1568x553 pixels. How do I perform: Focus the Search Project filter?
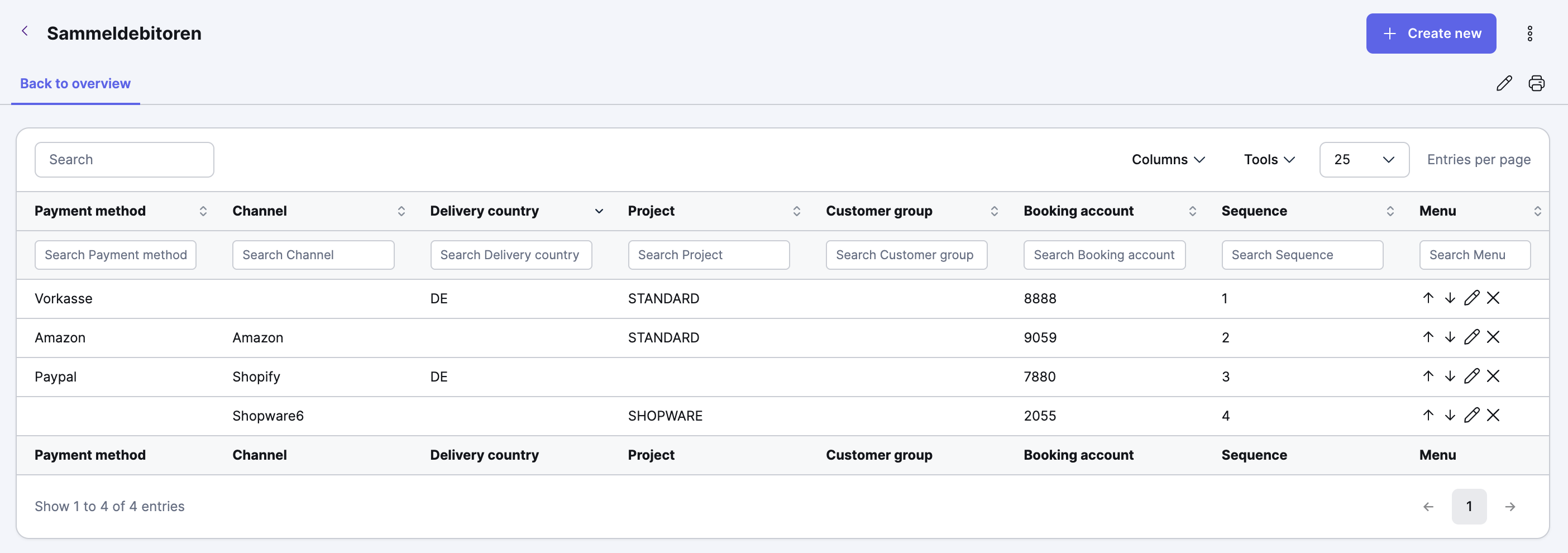point(709,255)
